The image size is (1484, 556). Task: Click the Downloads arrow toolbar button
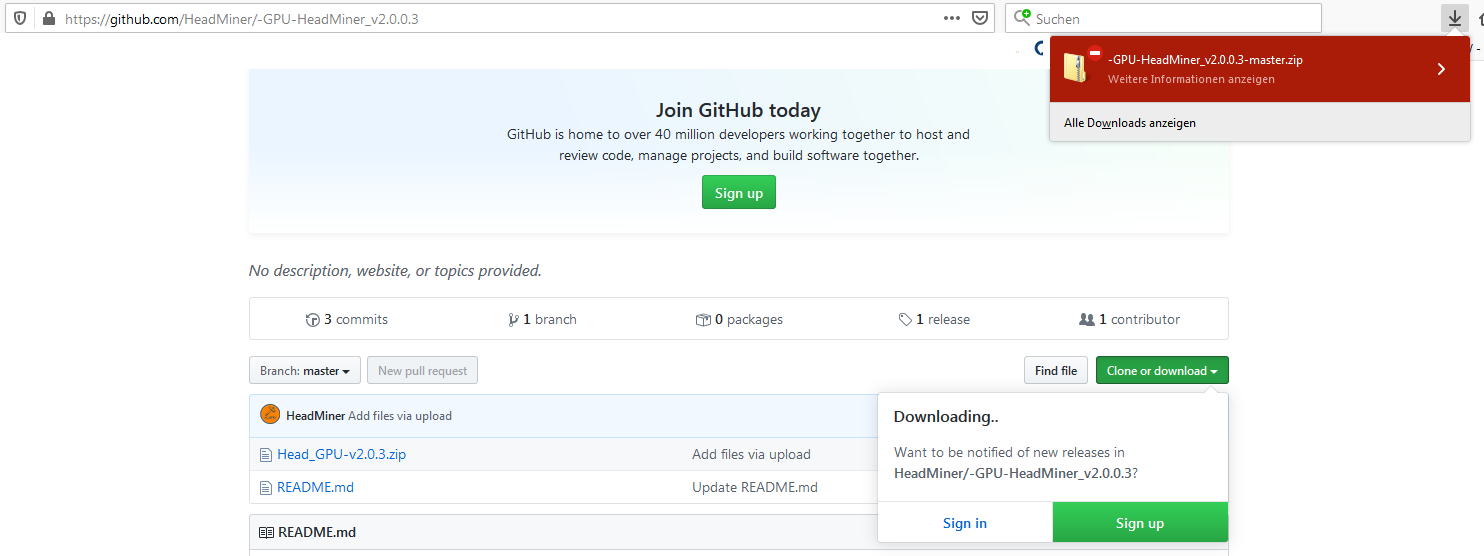coord(1455,18)
